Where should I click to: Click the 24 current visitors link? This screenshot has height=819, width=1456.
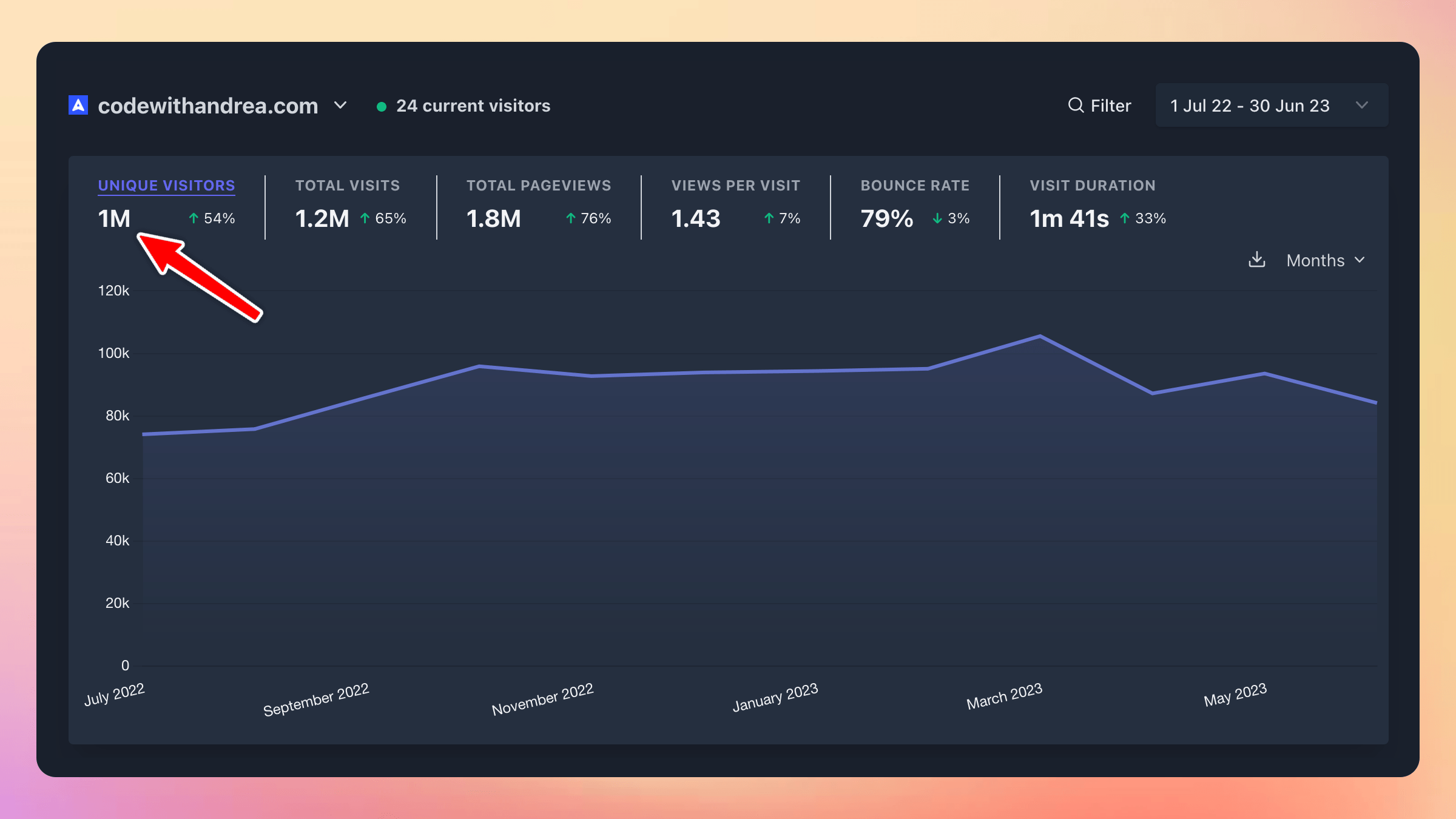pyautogui.click(x=473, y=106)
